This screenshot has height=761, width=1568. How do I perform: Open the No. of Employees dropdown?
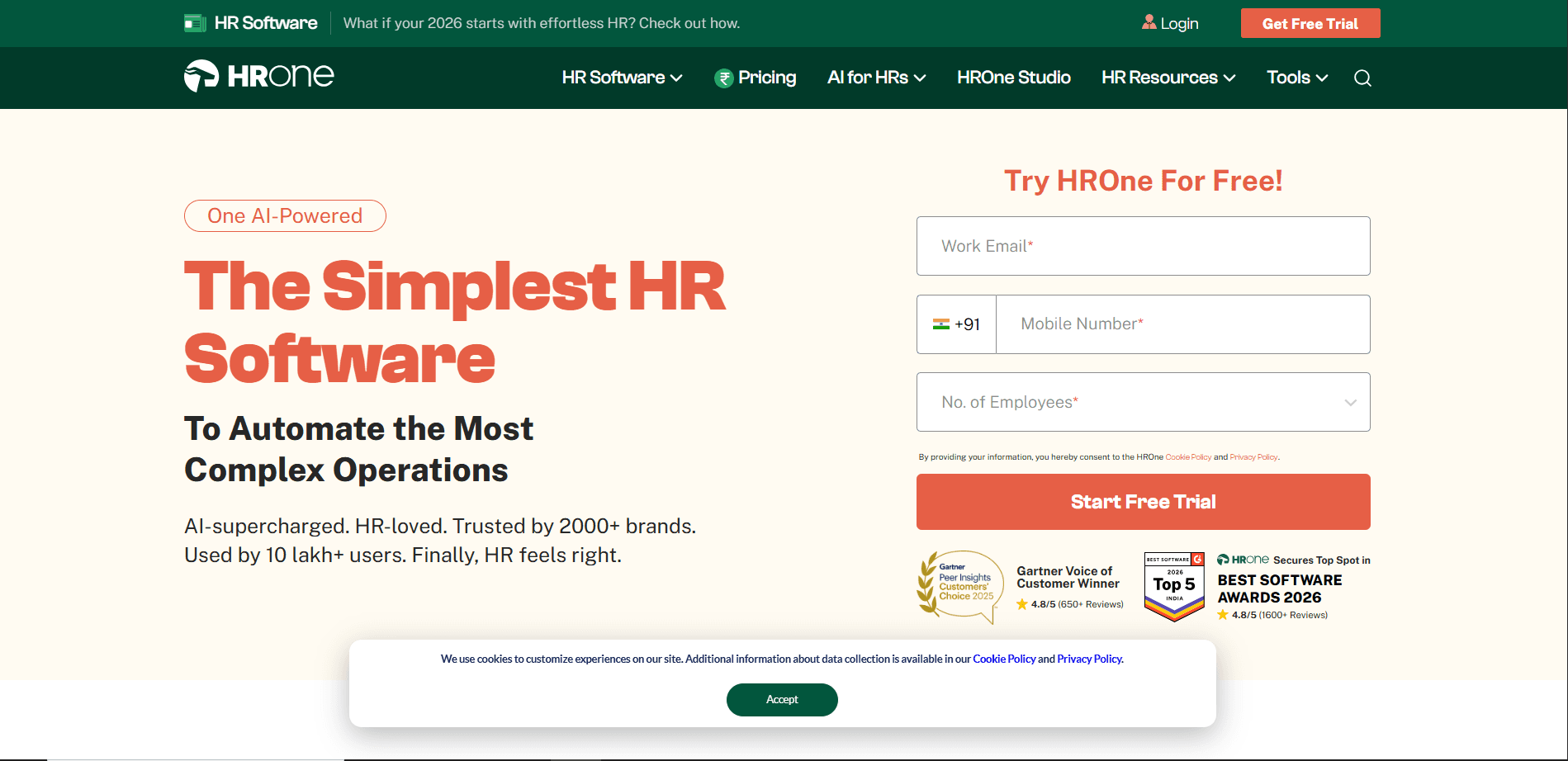[1143, 402]
